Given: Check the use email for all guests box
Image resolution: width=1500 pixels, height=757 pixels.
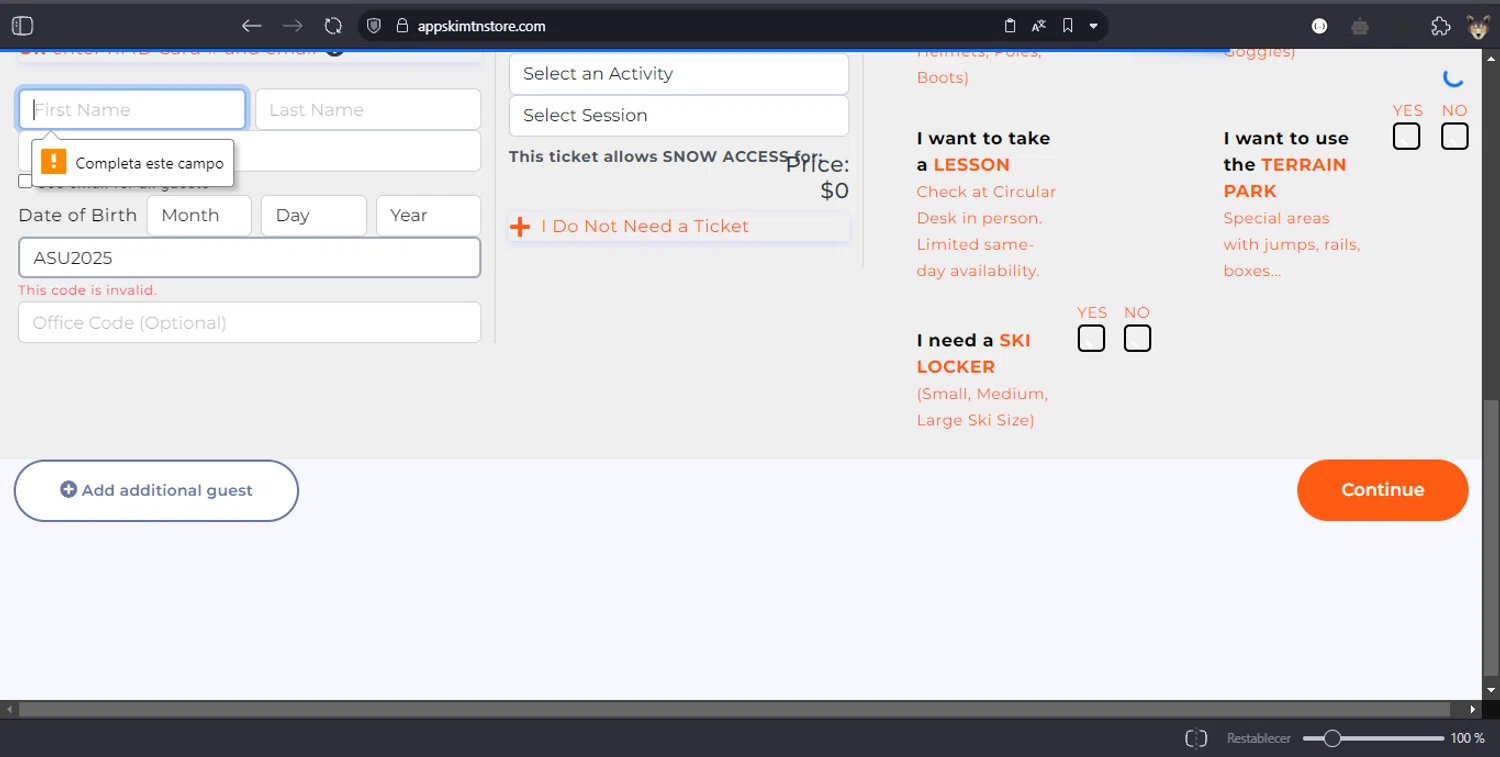Looking at the screenshot, I should click(x=25, y=181).
